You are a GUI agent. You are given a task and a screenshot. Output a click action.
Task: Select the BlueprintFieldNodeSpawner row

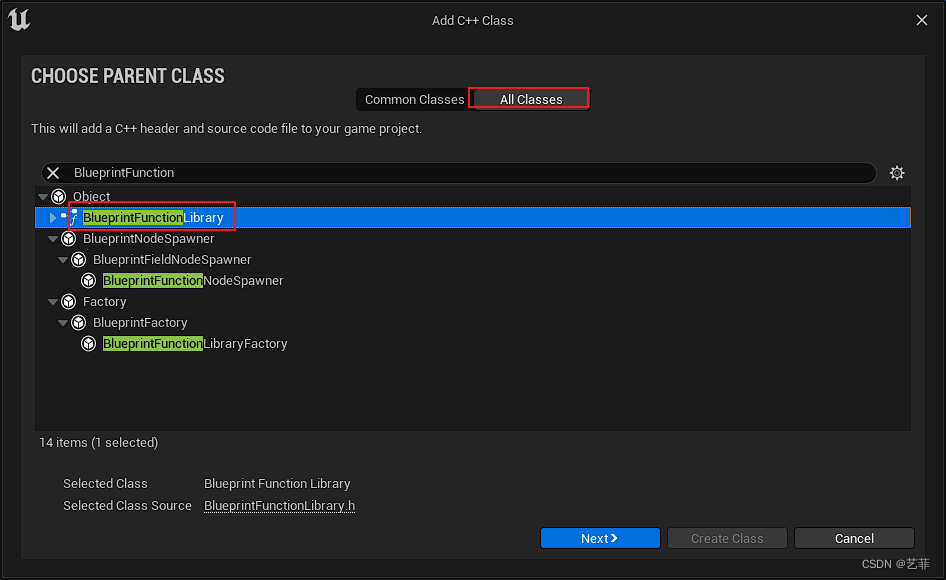pos(472,260)
